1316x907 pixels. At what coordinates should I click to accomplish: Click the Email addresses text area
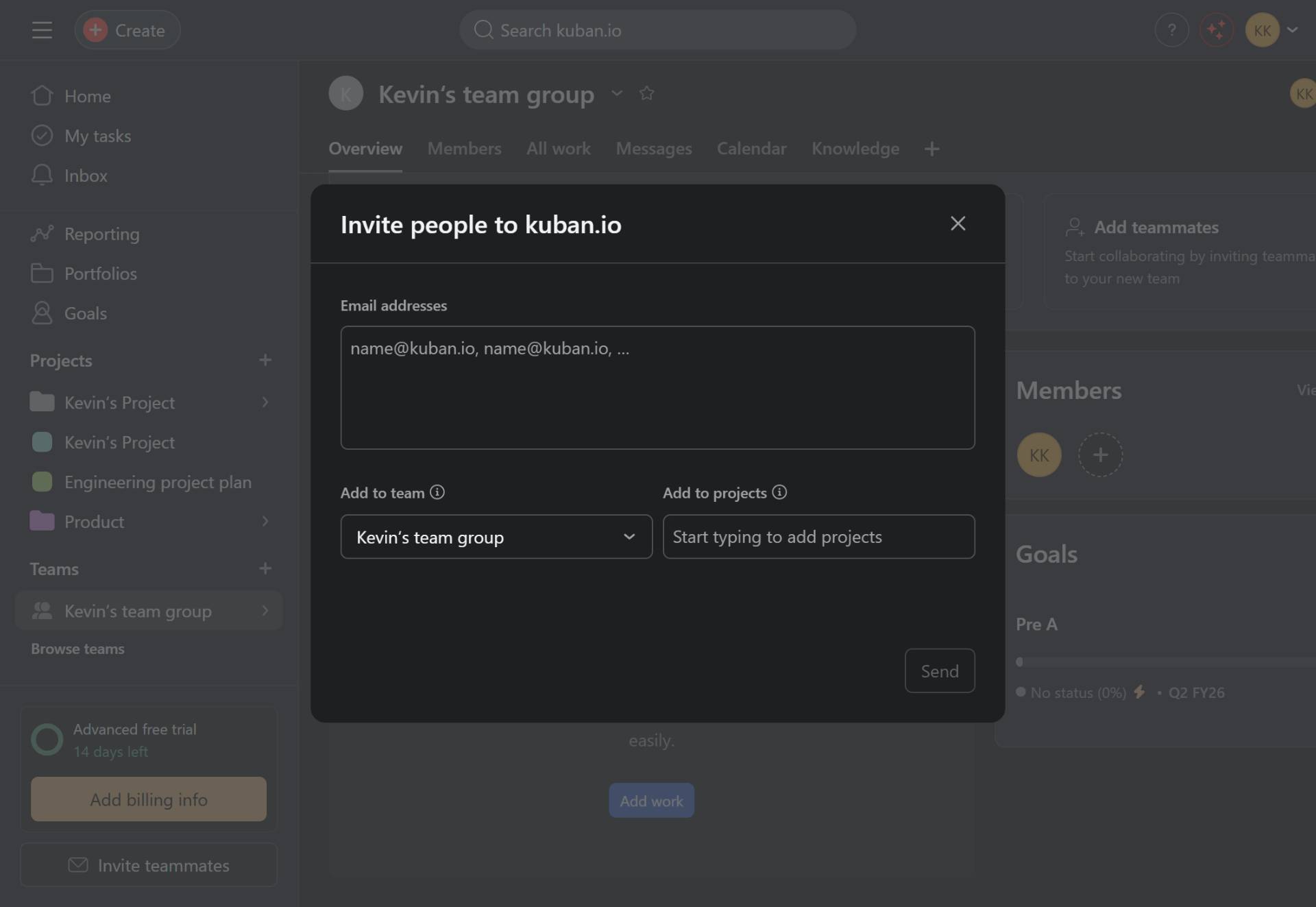(x=657, y=387)
